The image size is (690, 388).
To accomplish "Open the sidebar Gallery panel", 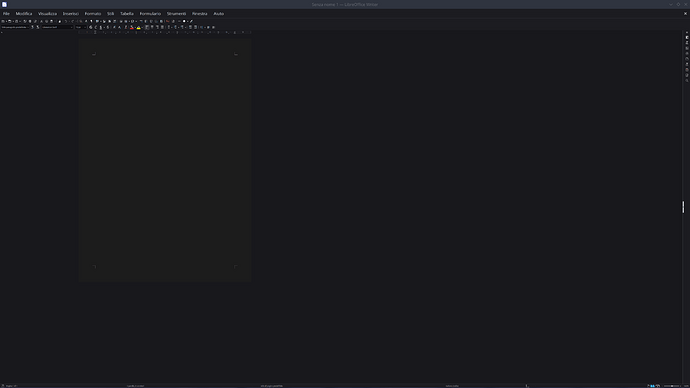I will point(687,53).
